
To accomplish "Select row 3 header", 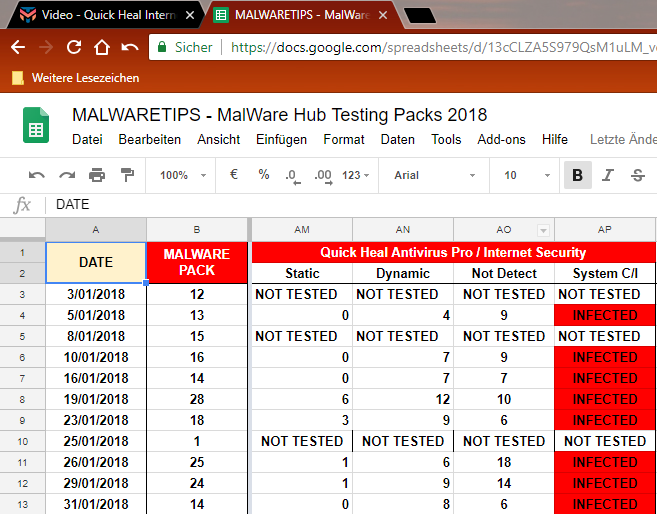I will click(x=22, y=294).
